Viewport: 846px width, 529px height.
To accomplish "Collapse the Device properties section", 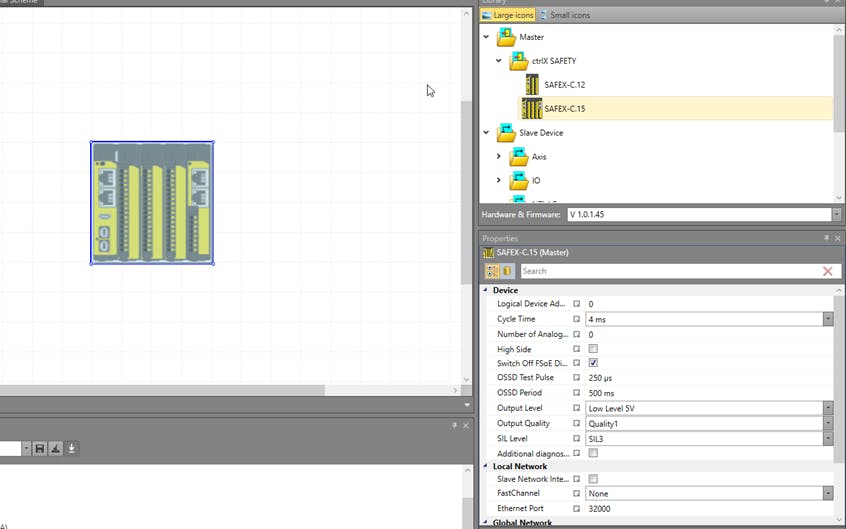I will point(486,290).
